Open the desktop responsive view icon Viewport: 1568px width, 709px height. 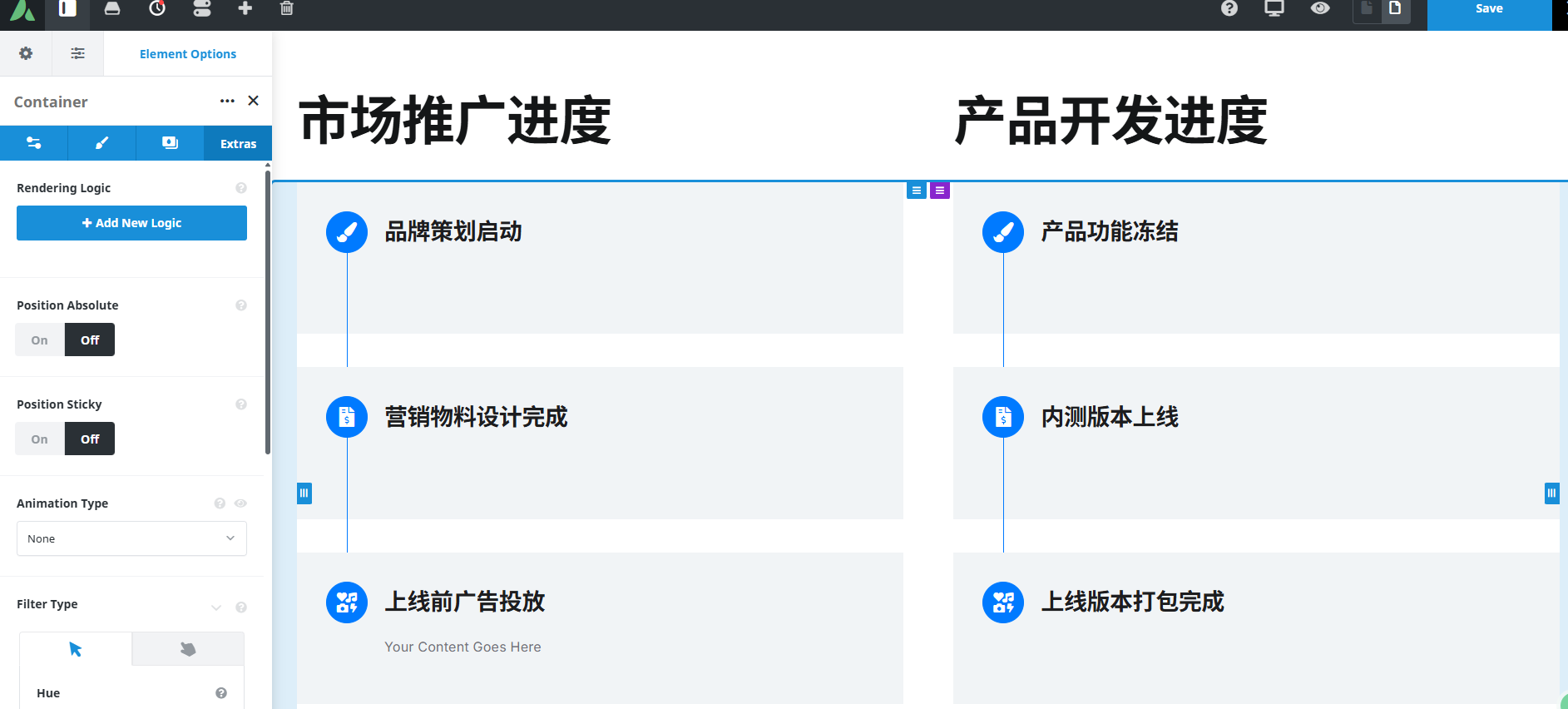pos(1274,9)
